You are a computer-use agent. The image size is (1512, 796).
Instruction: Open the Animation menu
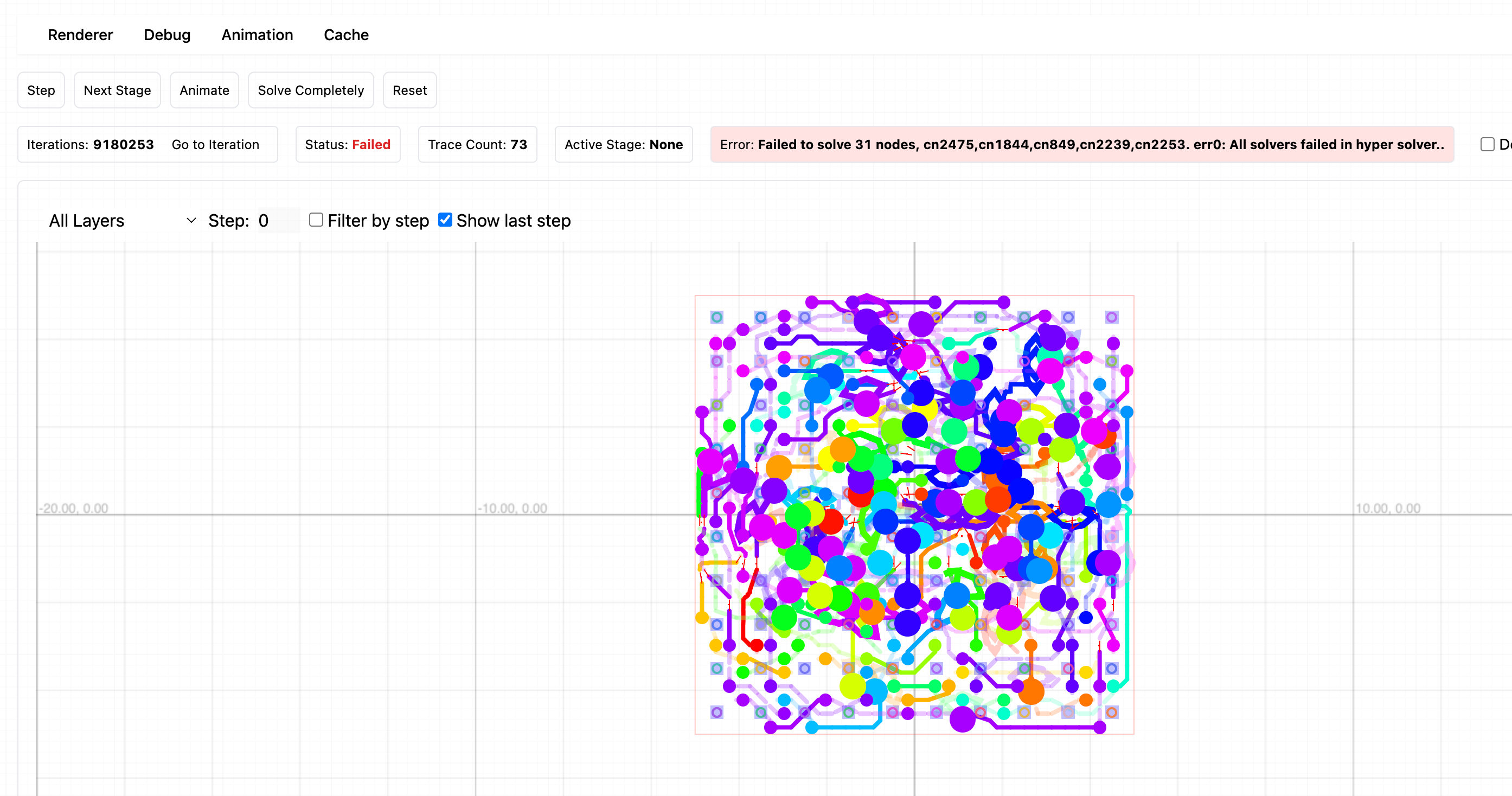click(257, 35)
